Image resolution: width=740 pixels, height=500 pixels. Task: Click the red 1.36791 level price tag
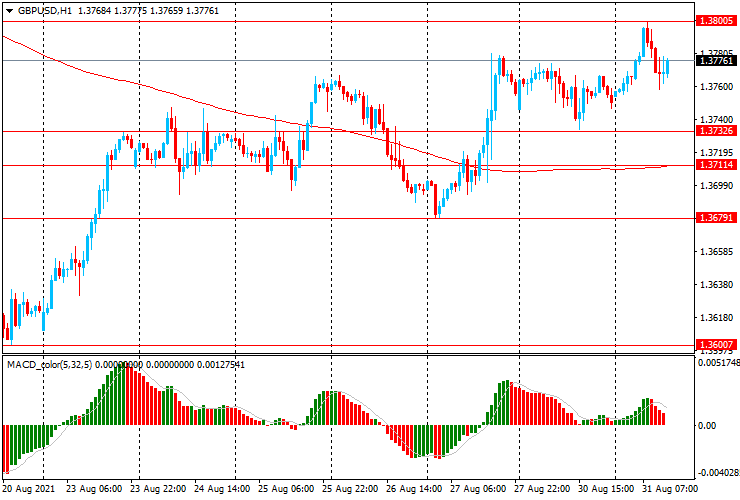[716, 218]
